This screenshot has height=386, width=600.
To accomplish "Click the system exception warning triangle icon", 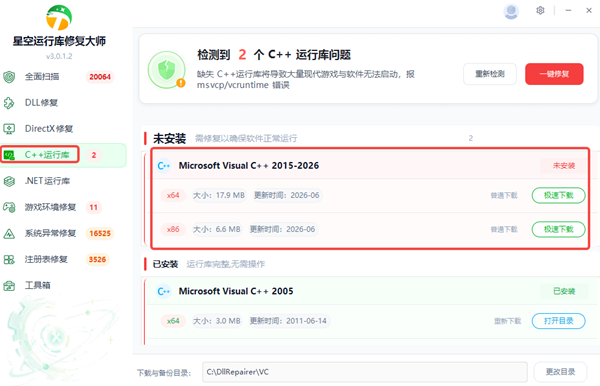I will tap(9, 233).
